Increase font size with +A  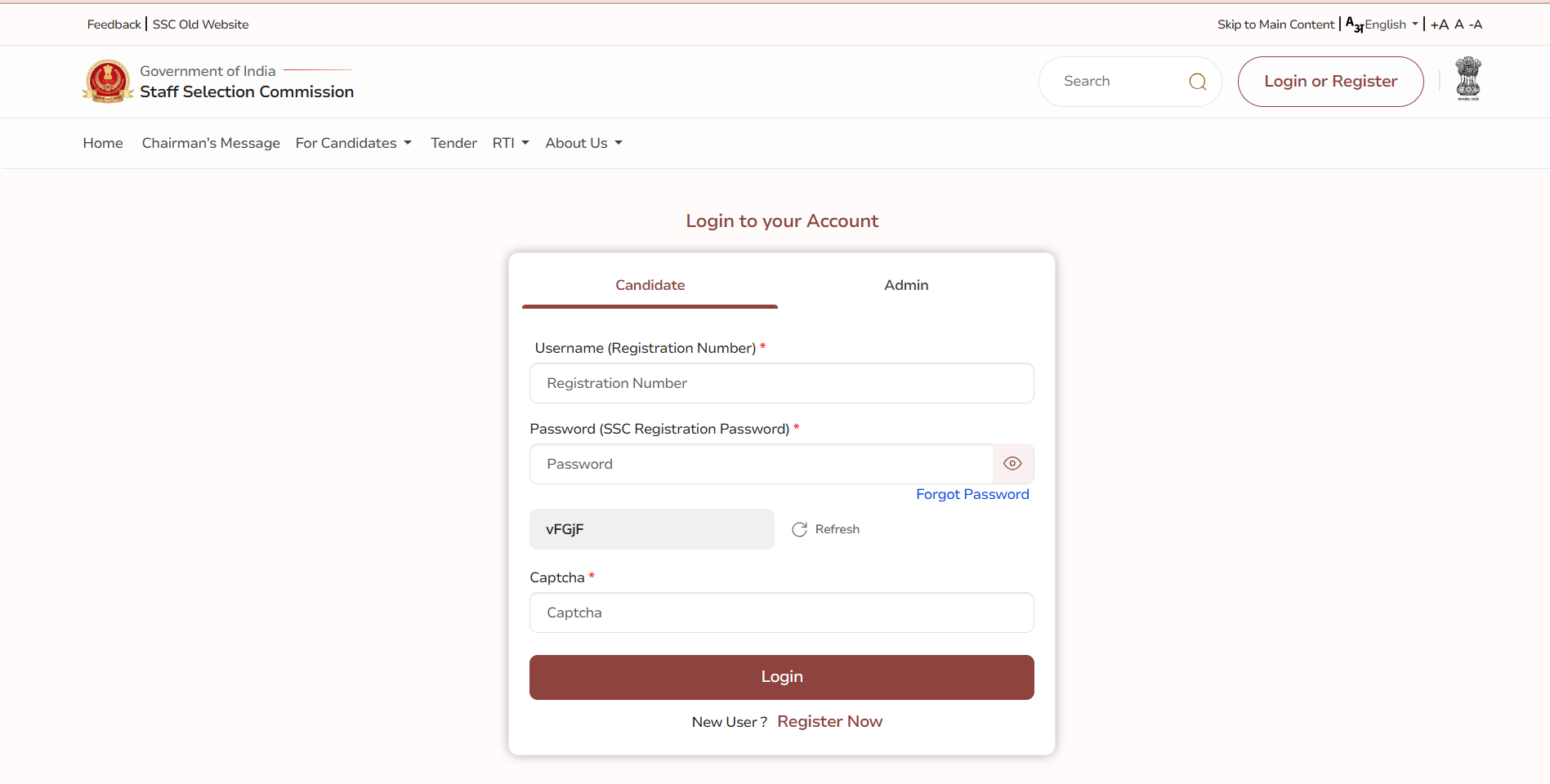coord(1439,24)
